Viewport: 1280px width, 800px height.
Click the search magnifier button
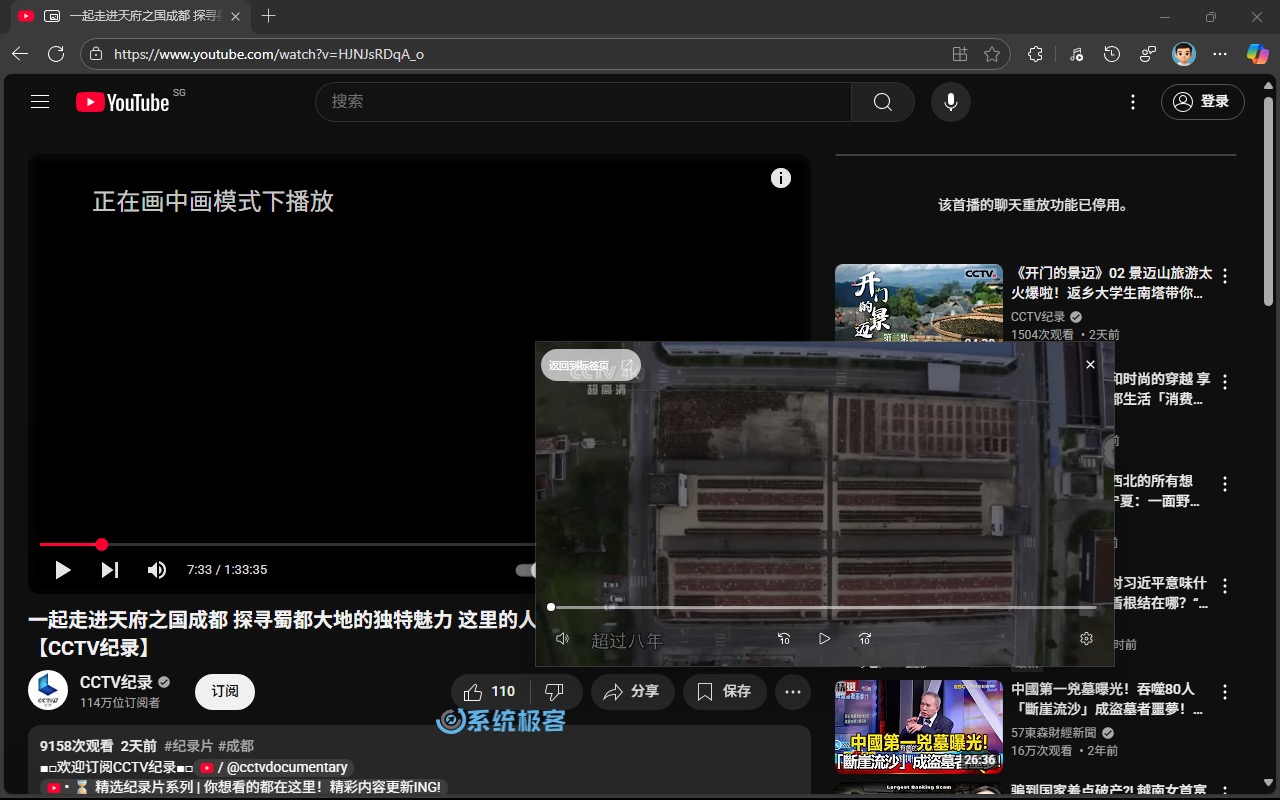tap(882, 102)
